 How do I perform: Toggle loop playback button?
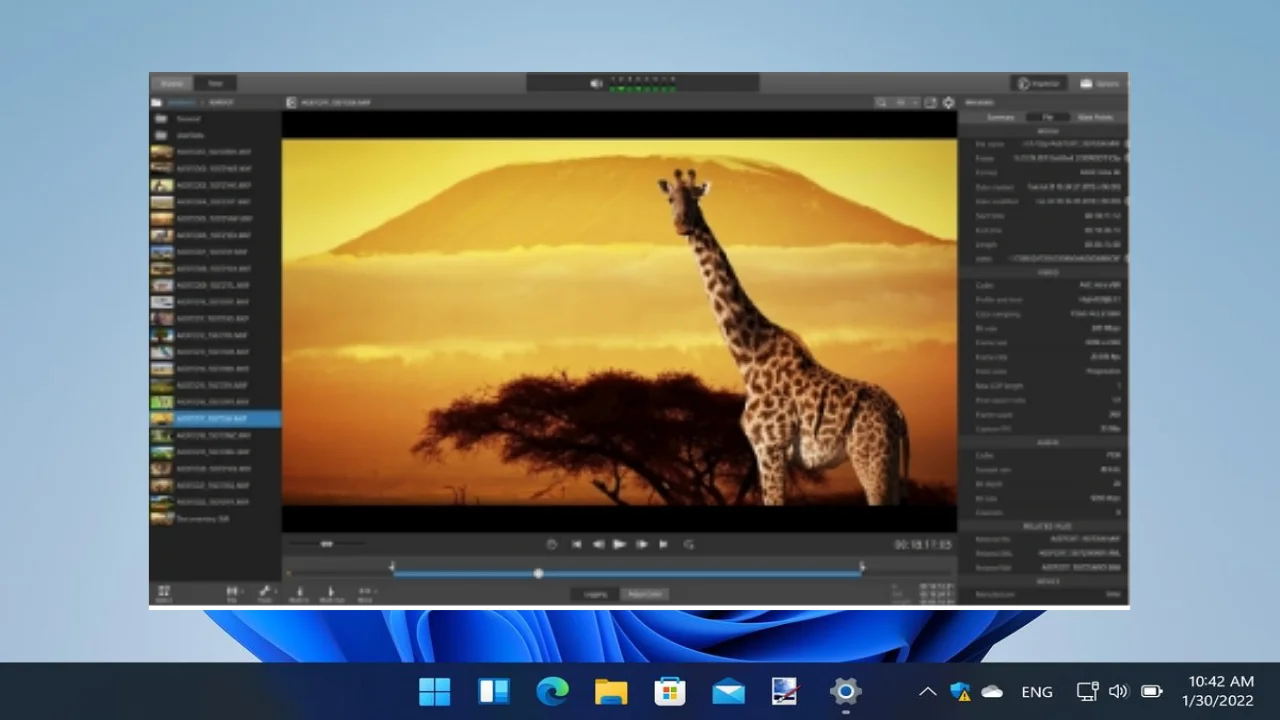(x=688, y=544)
